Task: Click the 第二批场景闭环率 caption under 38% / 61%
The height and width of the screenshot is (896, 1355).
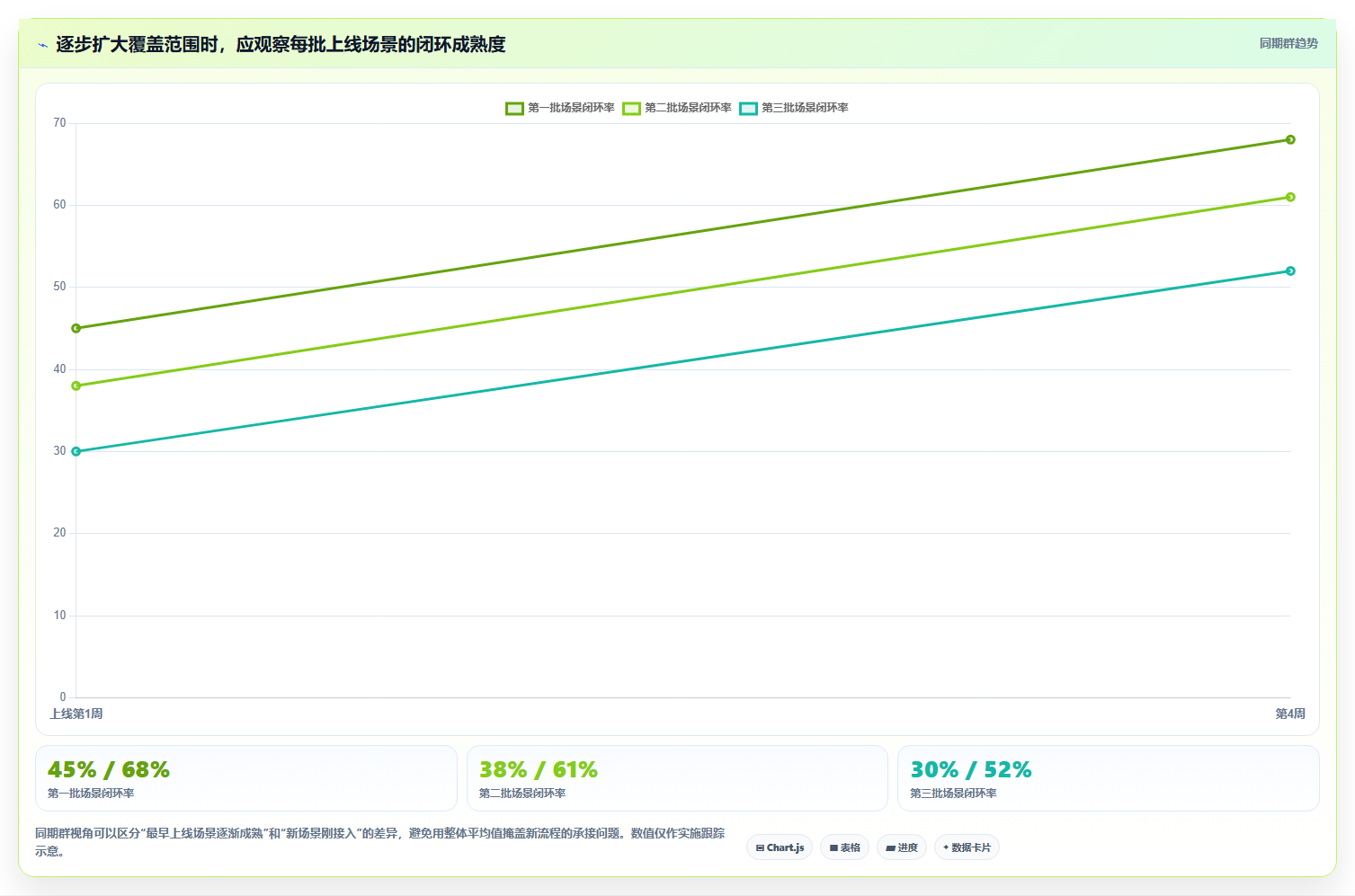Action: click(x=522, y=794)
